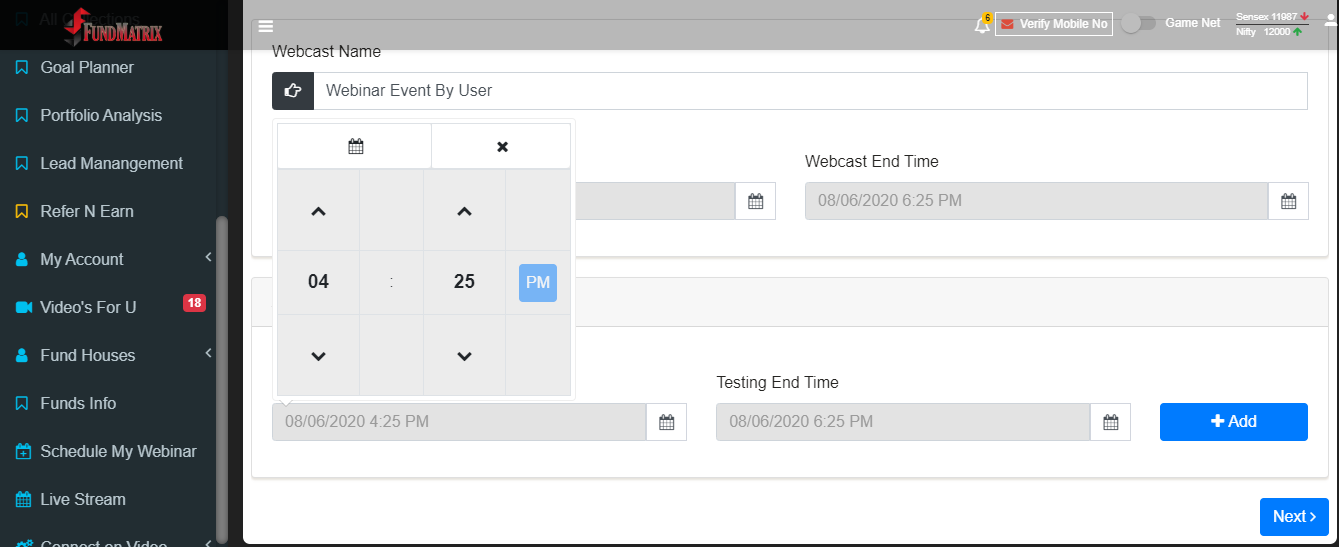Open the Testing End Time calendar icon
This screenshot has height=547, width=1339.
coord(1110,422)
